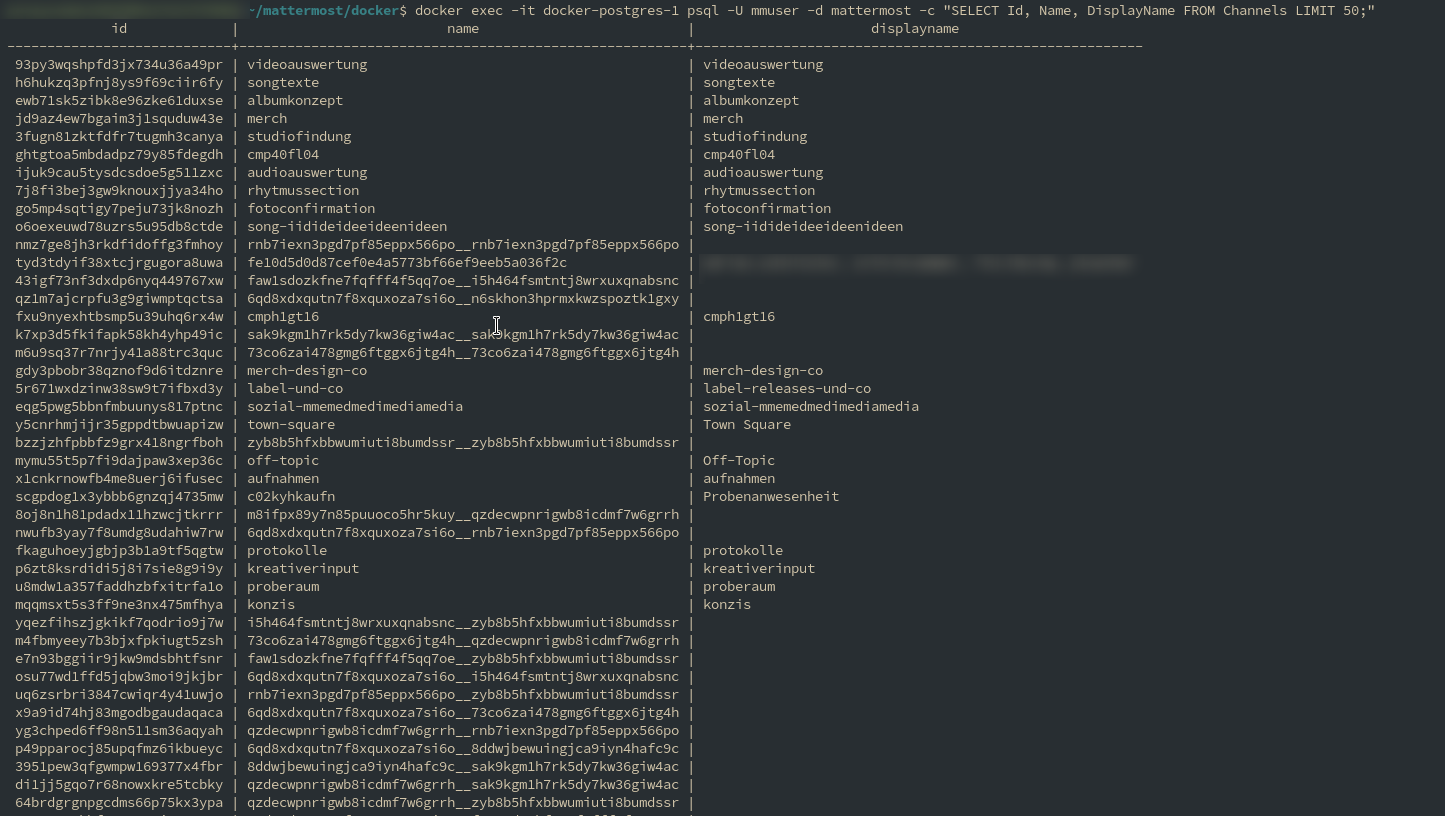The width and height of the screenshot is (1445, 816).
Task: Click the 'name' column header
Action: 463,28
